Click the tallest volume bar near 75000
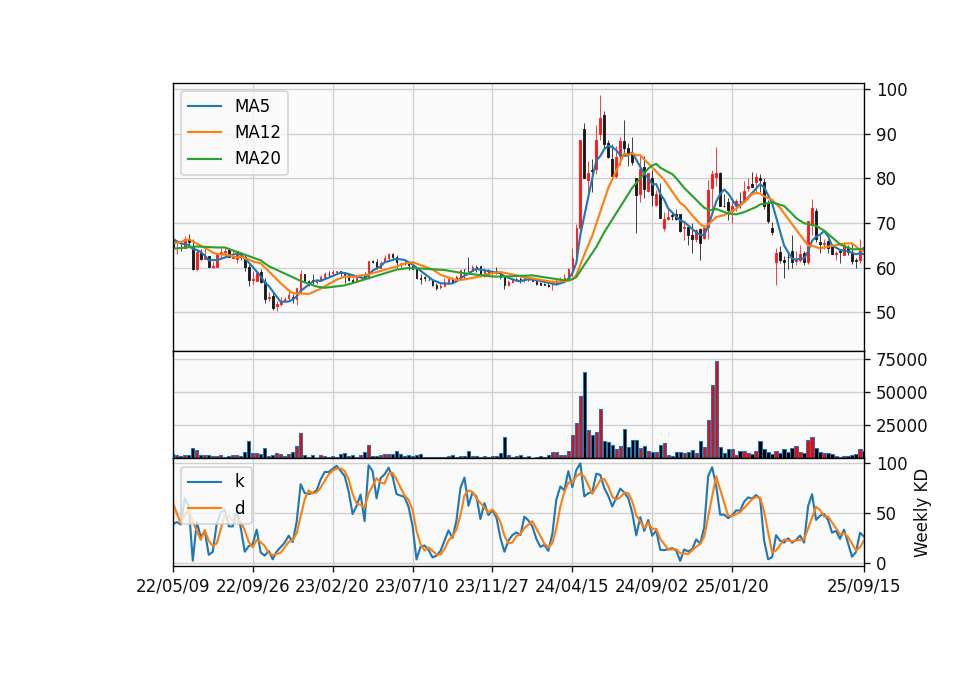The image size is (960, 690). point(717,410)
